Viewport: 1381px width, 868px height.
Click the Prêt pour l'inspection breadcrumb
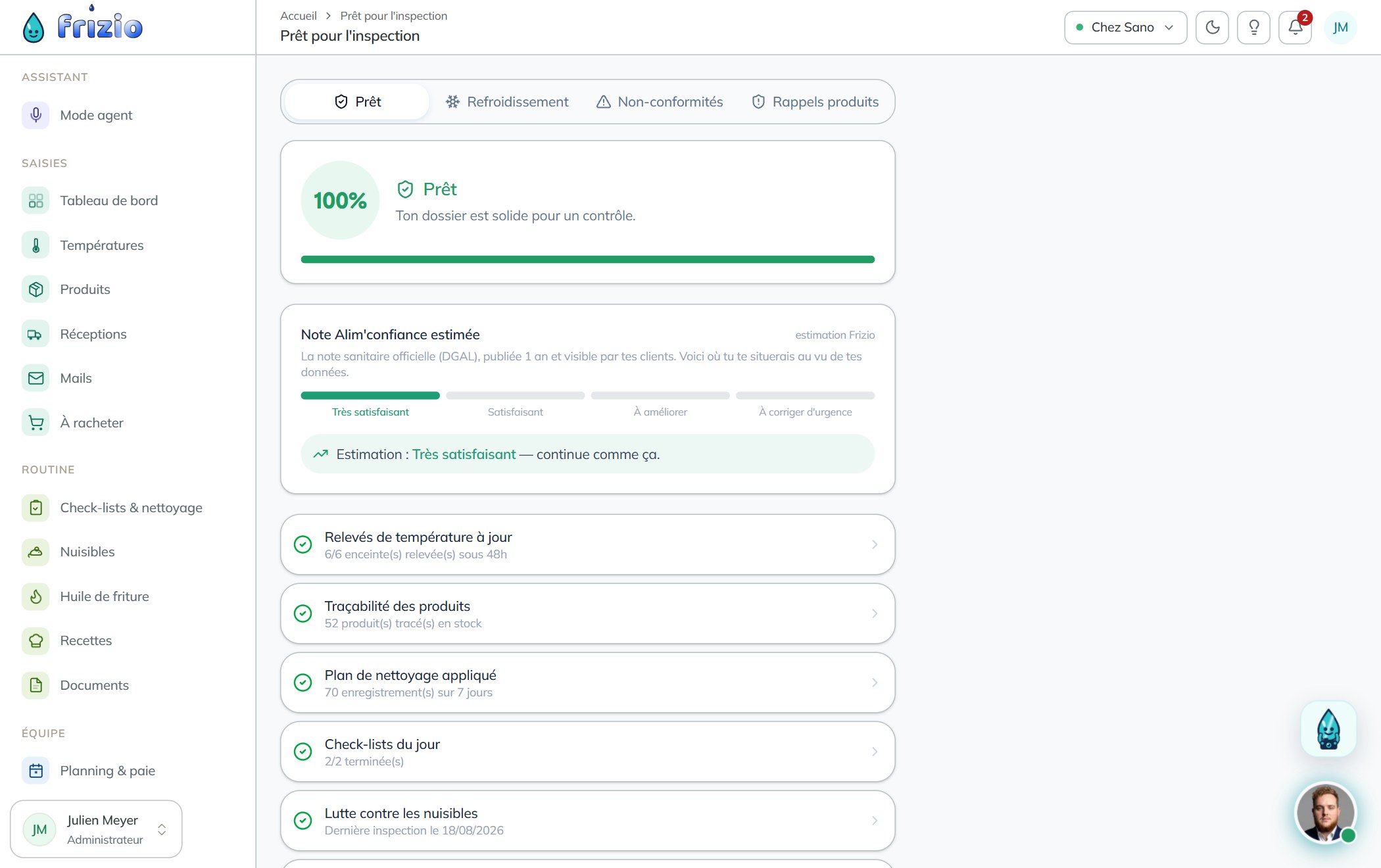click(x=393, y=16)
